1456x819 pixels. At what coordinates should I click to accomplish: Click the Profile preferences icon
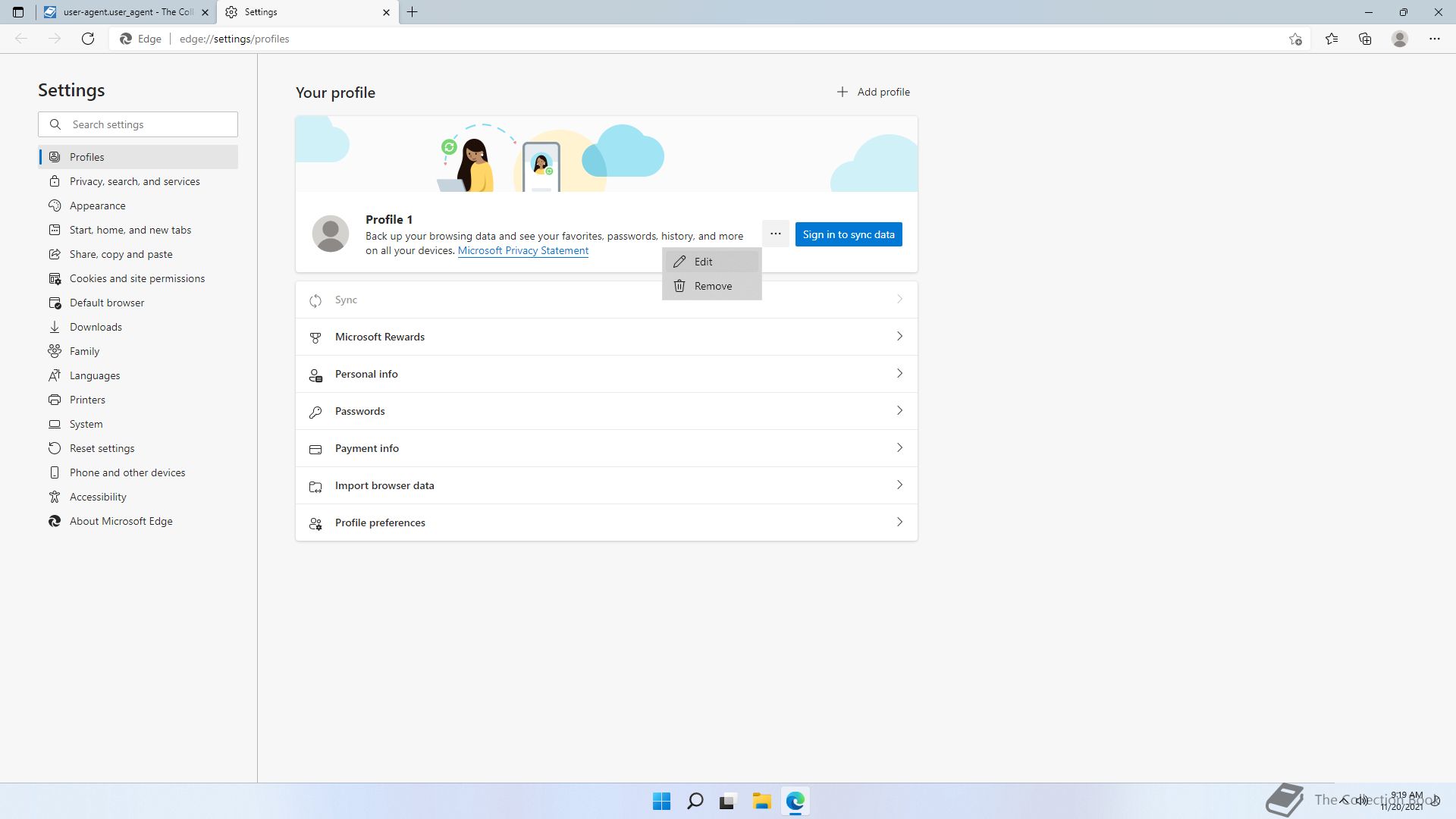[x=315, y=523]
